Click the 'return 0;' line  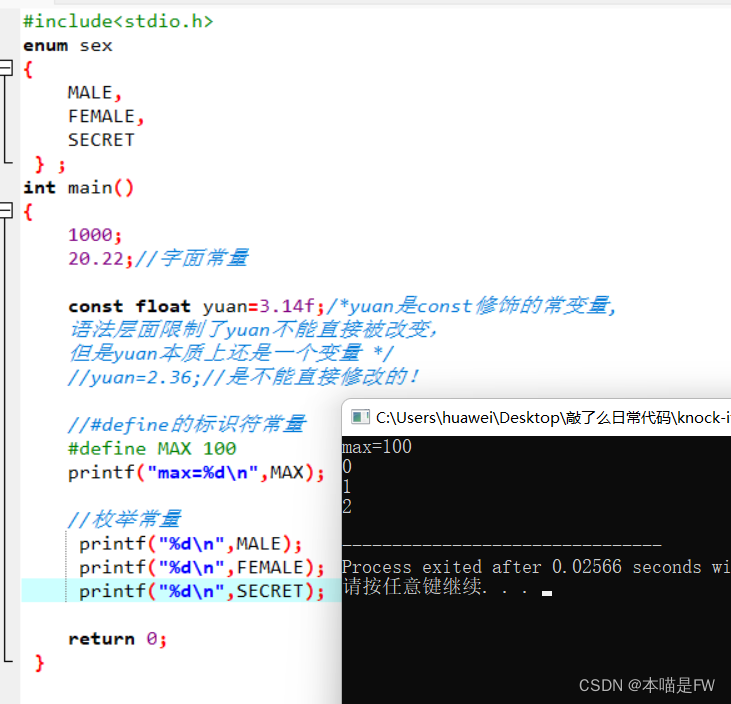click(117, 639)
